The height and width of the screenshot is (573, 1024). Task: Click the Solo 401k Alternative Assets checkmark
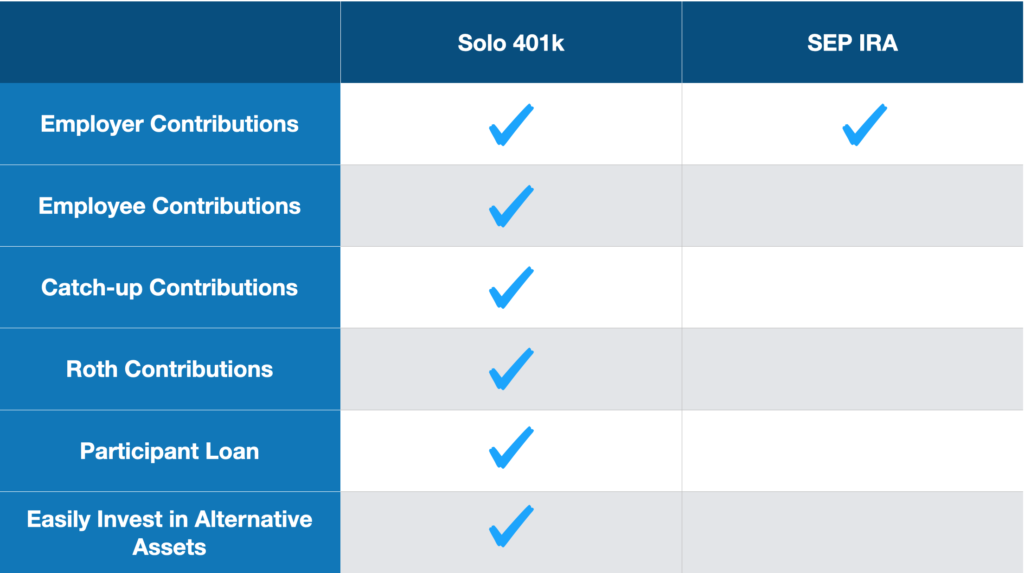point(511,526)
